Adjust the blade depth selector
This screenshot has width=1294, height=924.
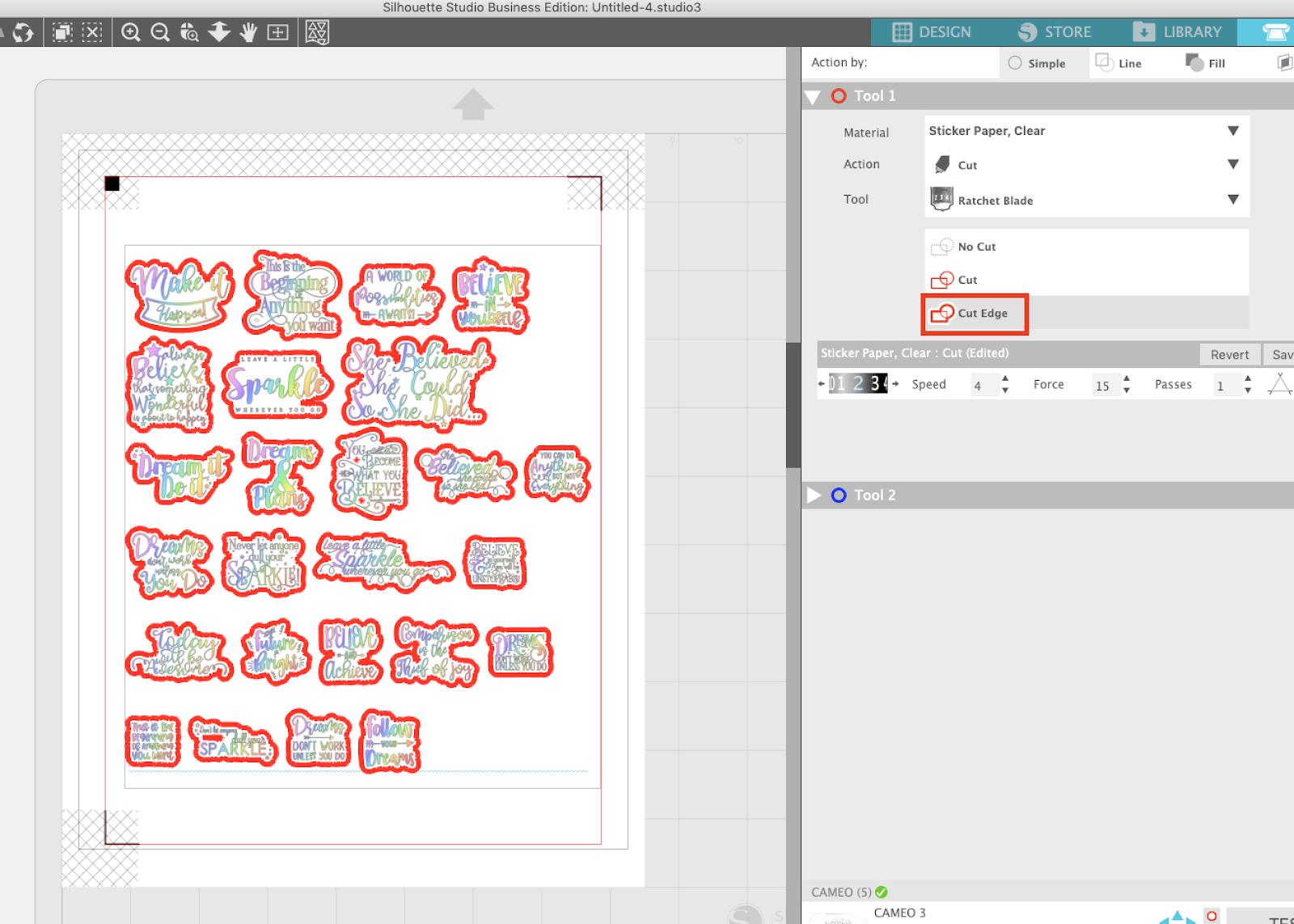(857, 383)
